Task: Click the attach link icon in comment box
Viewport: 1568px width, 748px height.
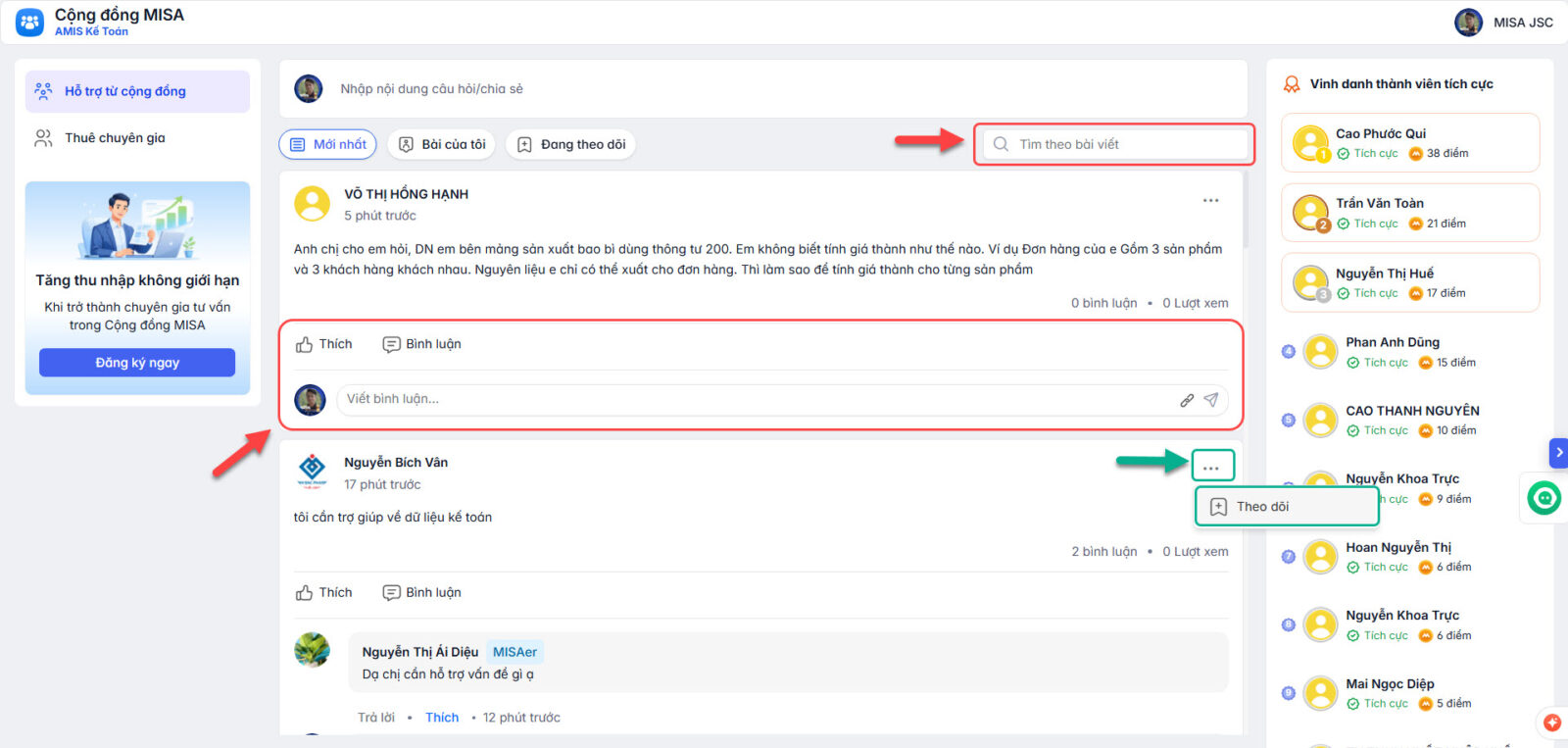Action: tap(1187, 400)
